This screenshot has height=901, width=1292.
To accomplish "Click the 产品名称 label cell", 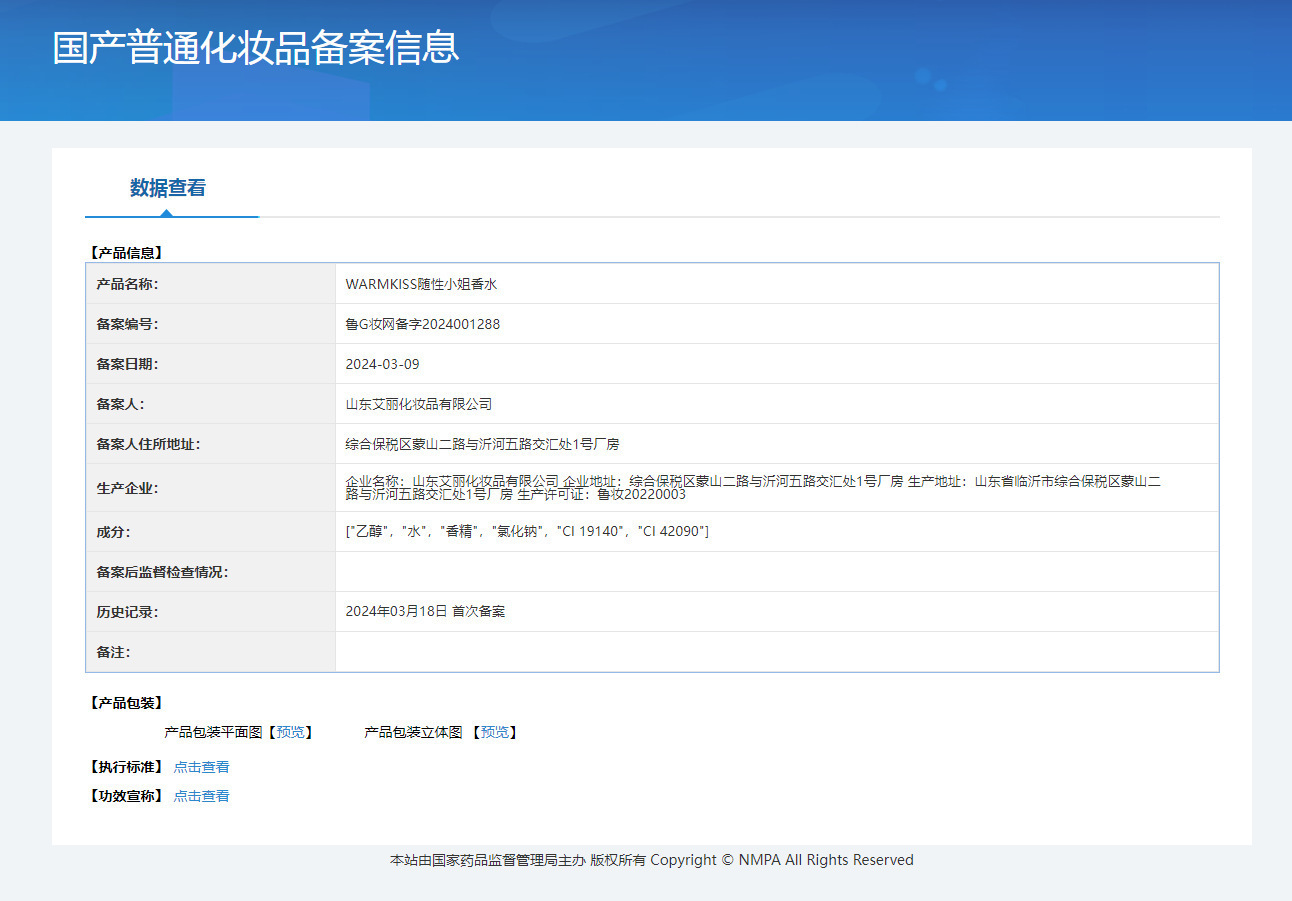I will (x=127, y=284).
